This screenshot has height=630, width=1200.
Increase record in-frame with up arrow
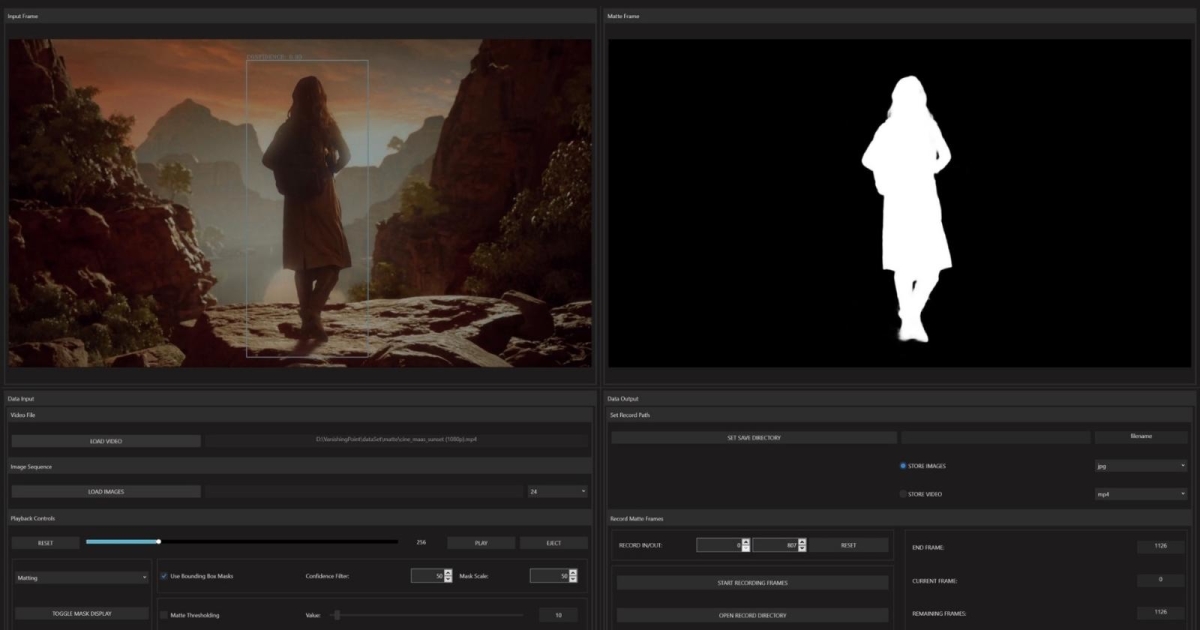(746, 542)
